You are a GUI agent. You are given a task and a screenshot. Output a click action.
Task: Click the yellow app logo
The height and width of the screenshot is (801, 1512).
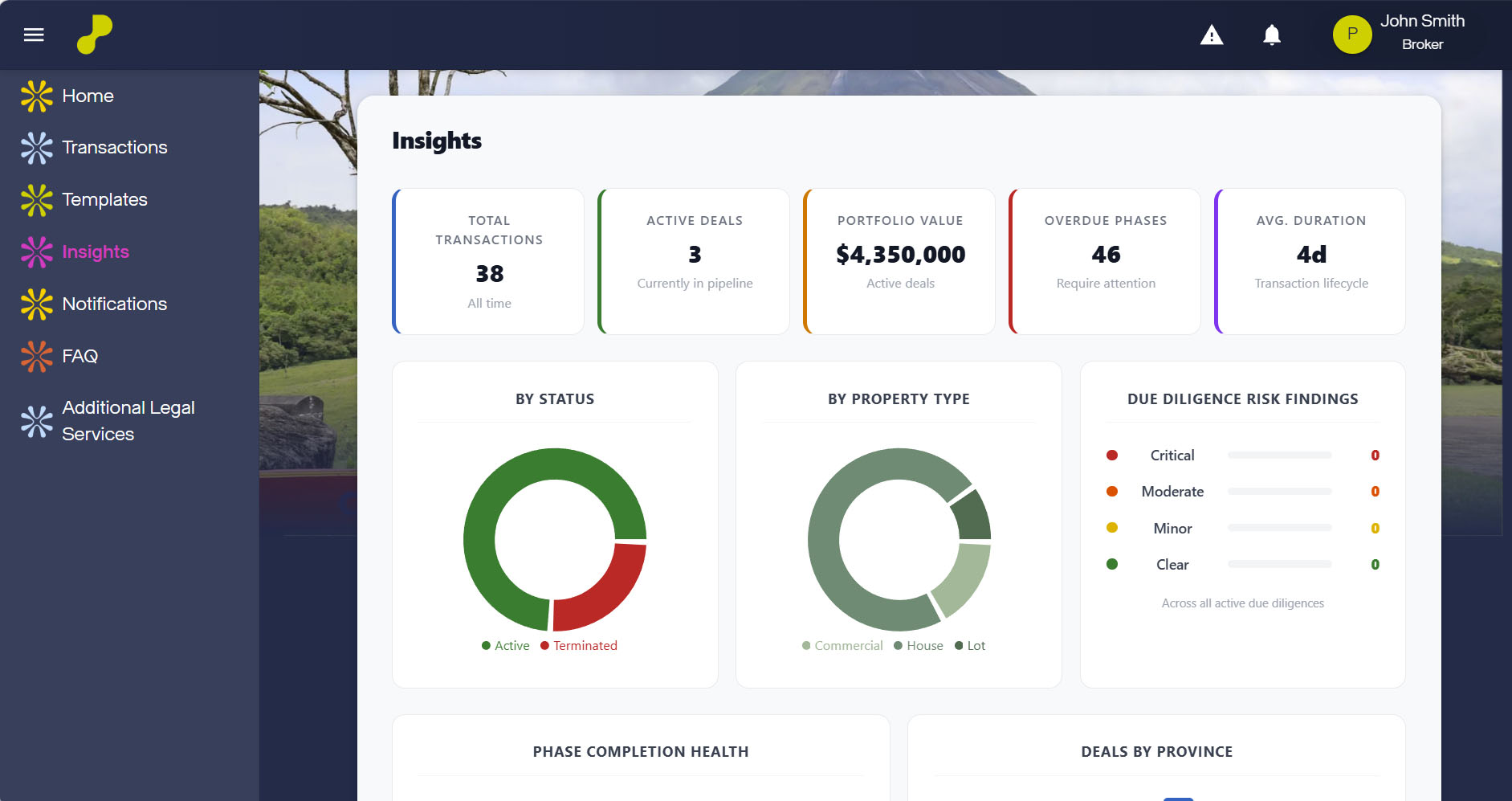click(x=94, y=35)
